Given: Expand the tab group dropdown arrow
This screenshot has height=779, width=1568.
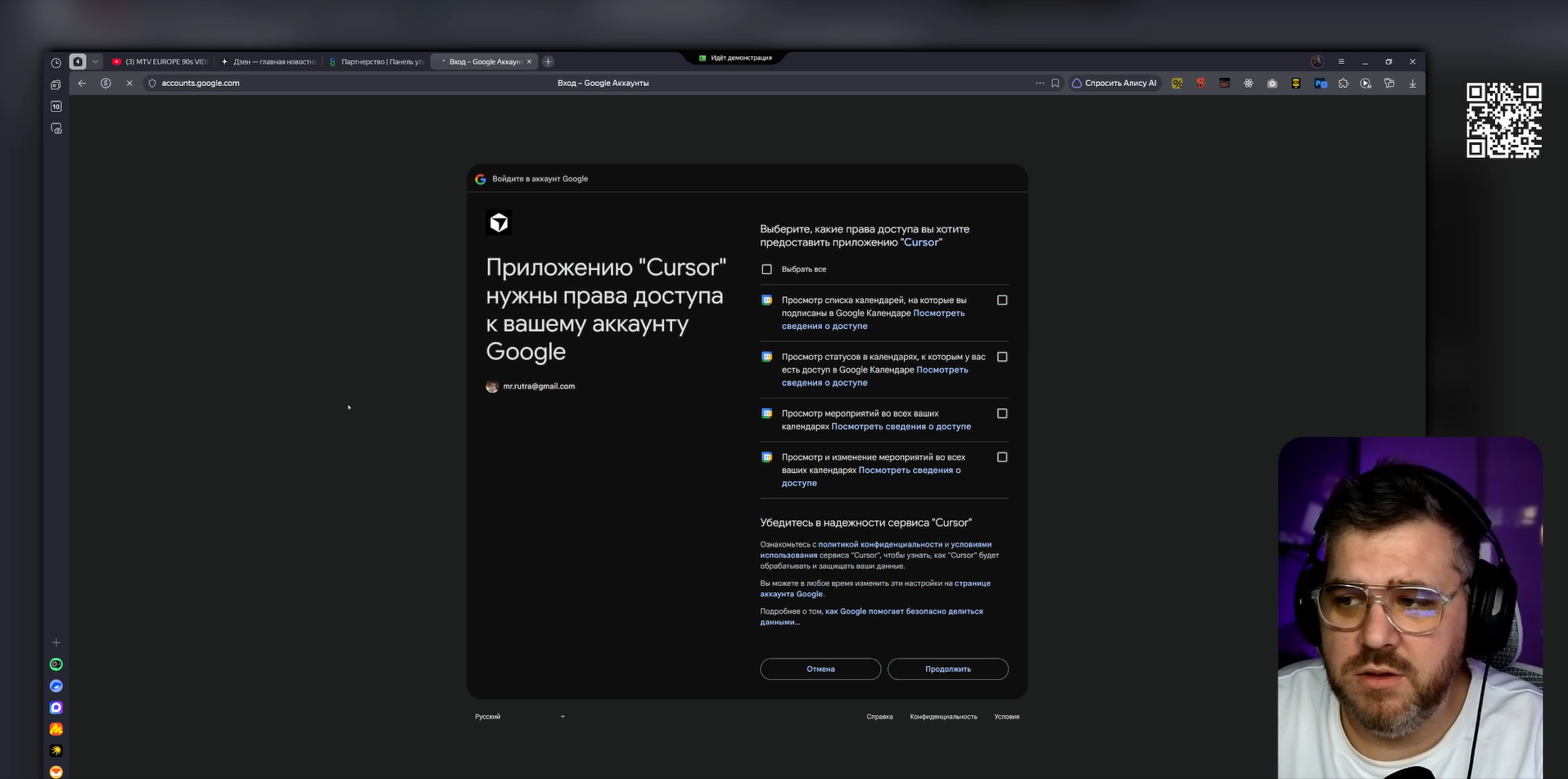Looking at the screenshot, I should pyautogui.click(x=95, y=61).
